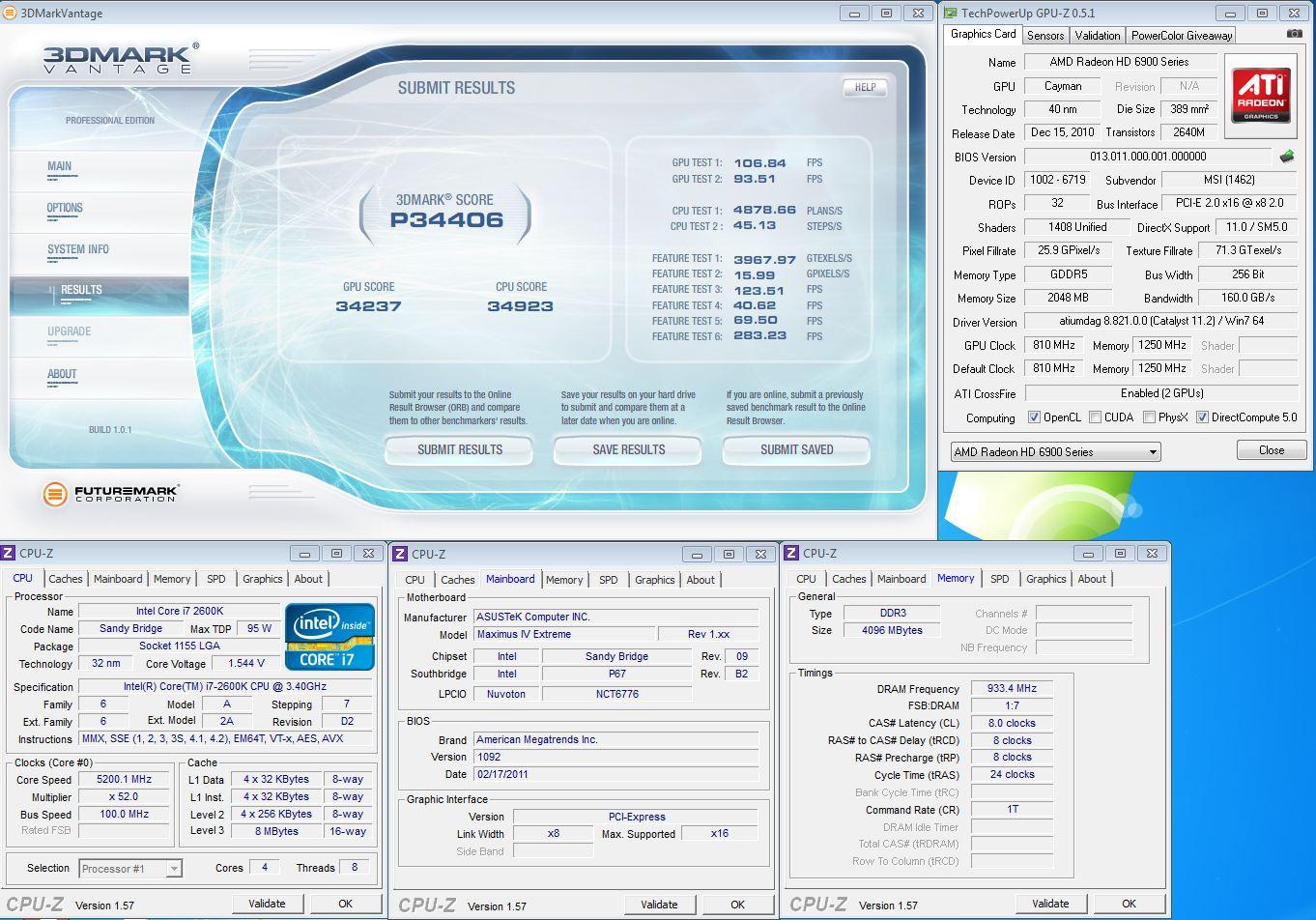The width and height of the screenshot is (1316, 920).
Task: Click the BIOS save chip icon in GPU-Z
Action: [x=1286, y=157]
